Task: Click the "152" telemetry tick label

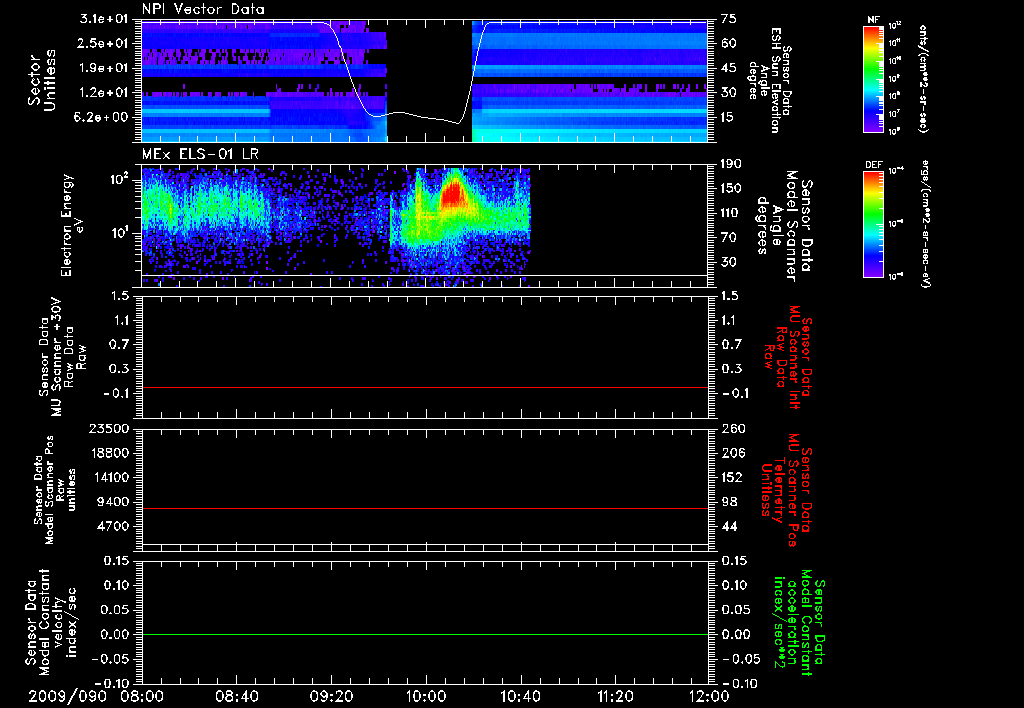Action: coord(732,477)
